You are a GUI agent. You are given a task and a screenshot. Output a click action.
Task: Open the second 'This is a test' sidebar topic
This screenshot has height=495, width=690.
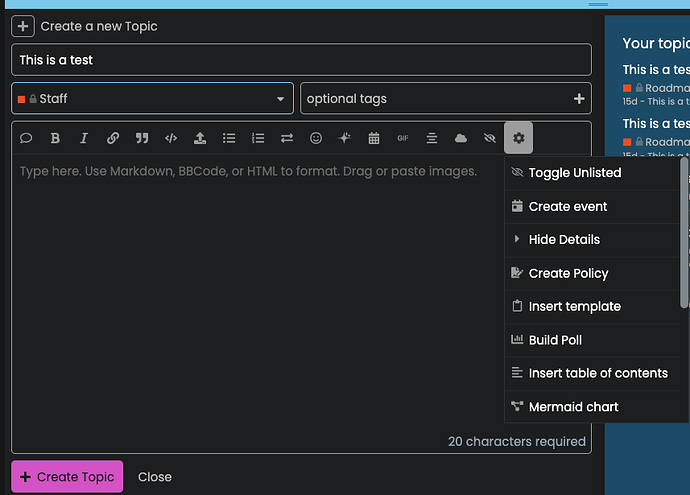click(x=656, y=124)
